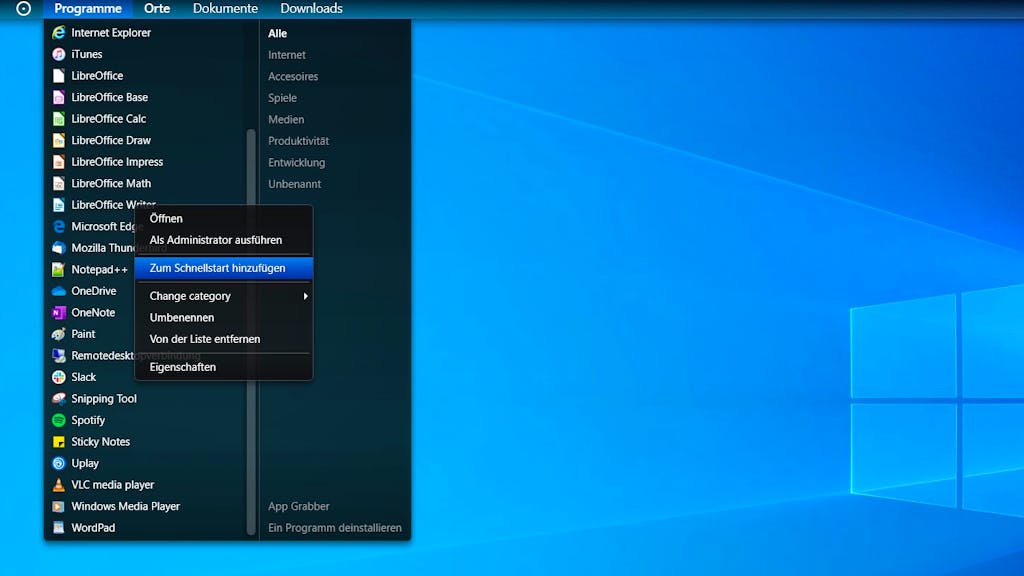The width and height of the screenshot is (1024, 576).
Task: Open LibreOffice Impress via its icon
Action: coord(59,162)
